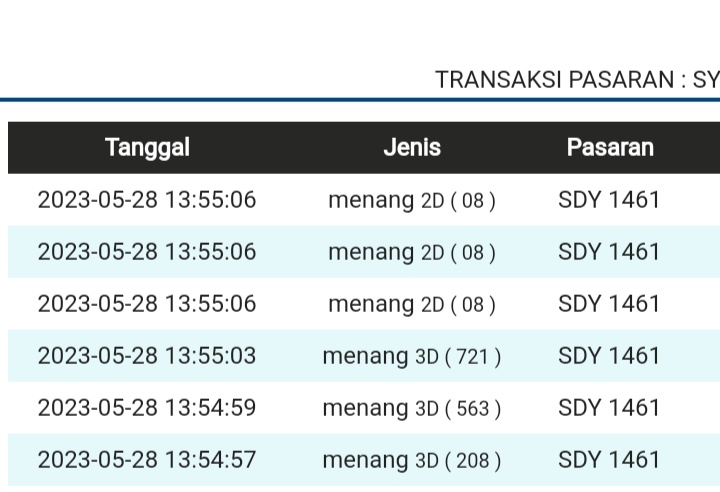Click SDY 1461 in the 3D (721) row
Screen dimensions: 720x492
tap(610, 356)
